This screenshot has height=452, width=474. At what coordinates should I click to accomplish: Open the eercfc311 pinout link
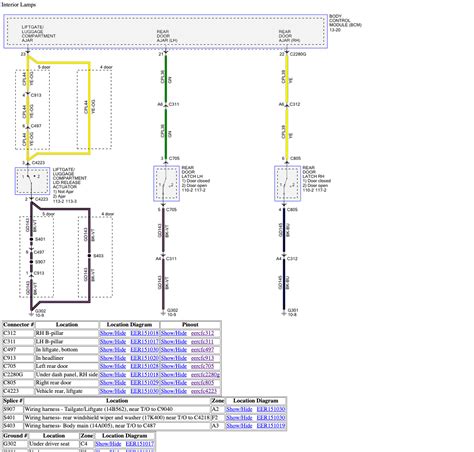202,341
